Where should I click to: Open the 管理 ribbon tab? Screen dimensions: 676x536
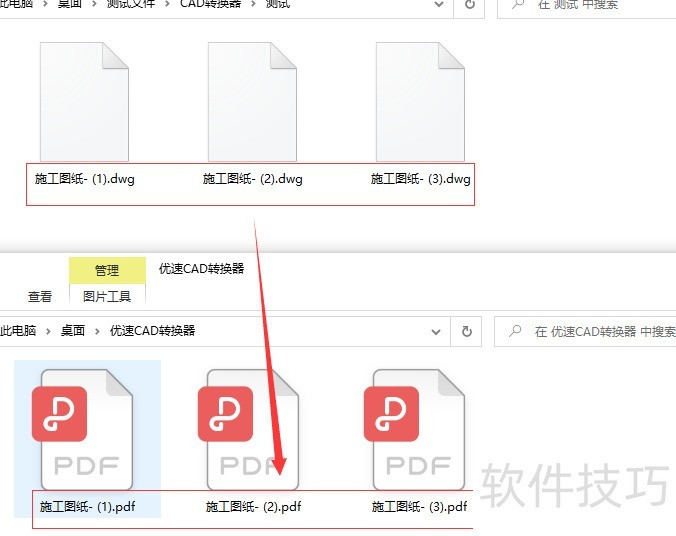click(x=107, y=270)
